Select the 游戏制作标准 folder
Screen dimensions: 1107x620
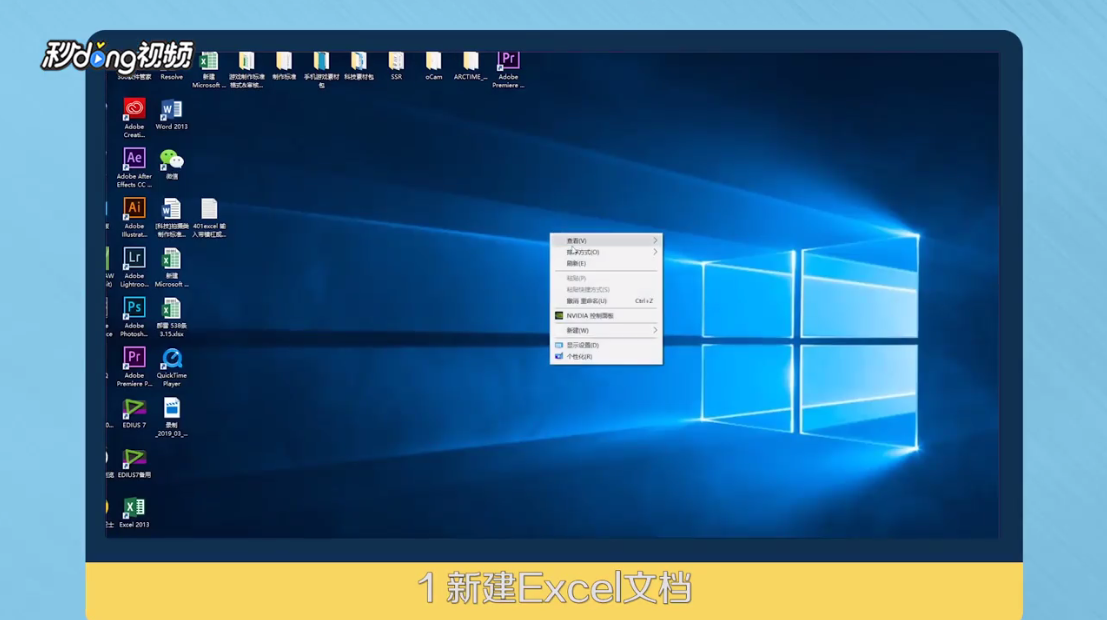pyautogui.click(x=246, y=69)
